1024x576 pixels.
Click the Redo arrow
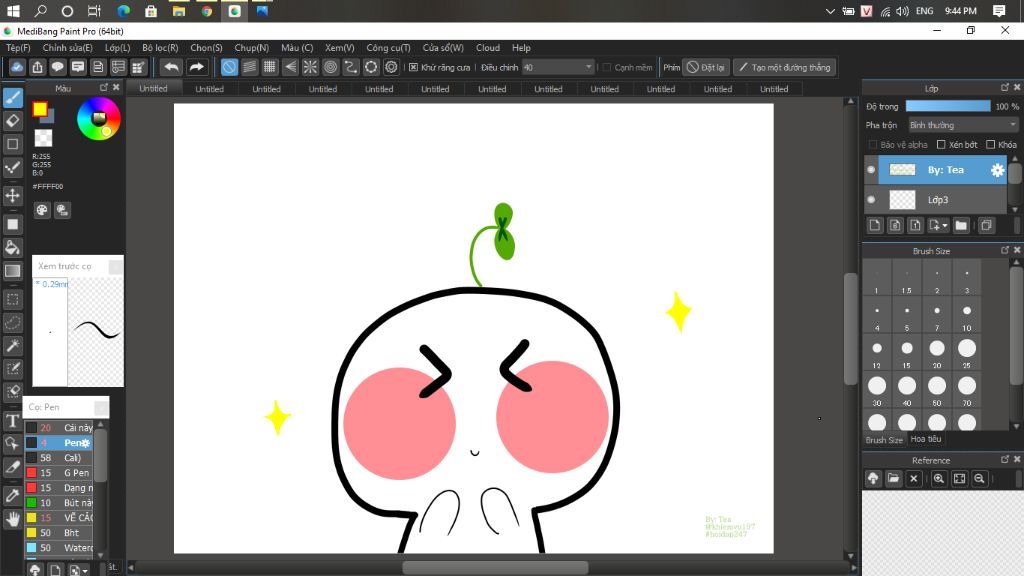196,67
